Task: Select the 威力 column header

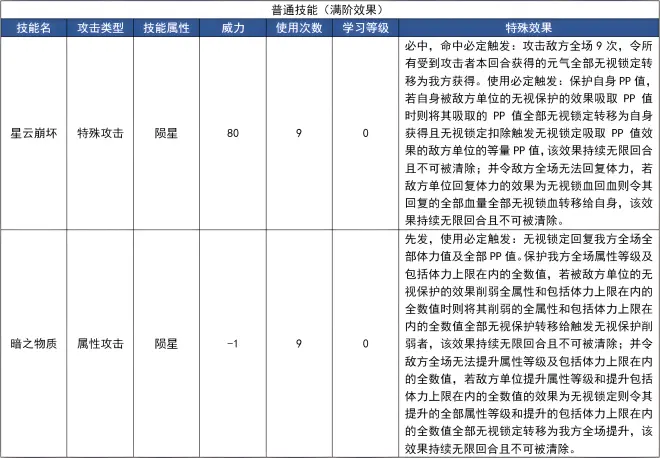Action: click(x=233, y=28)
